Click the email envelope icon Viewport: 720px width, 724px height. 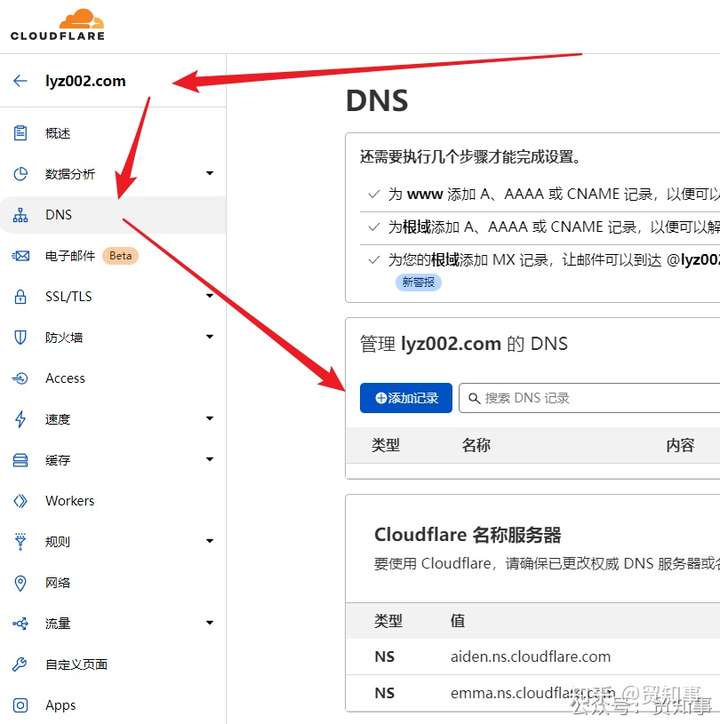20,255
